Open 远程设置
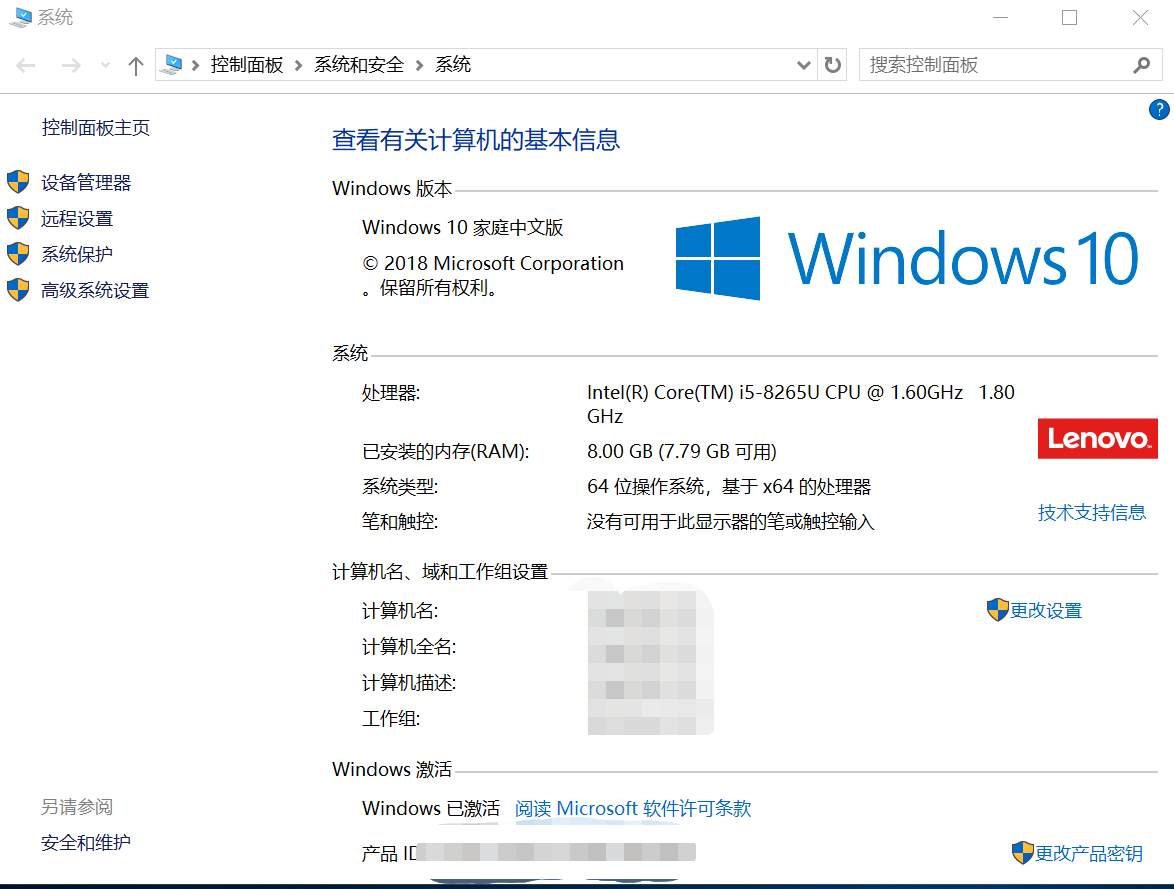Screen dimensions: 1174x889 point(77,219)
